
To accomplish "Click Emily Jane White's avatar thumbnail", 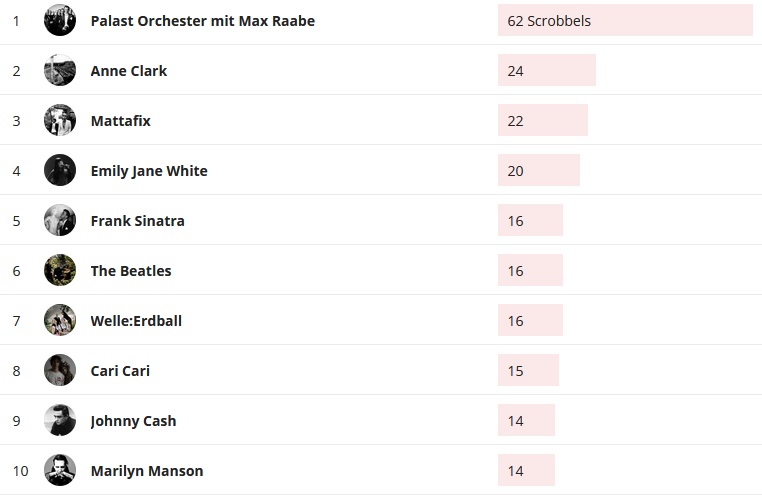I will click(x=60, y=170).
